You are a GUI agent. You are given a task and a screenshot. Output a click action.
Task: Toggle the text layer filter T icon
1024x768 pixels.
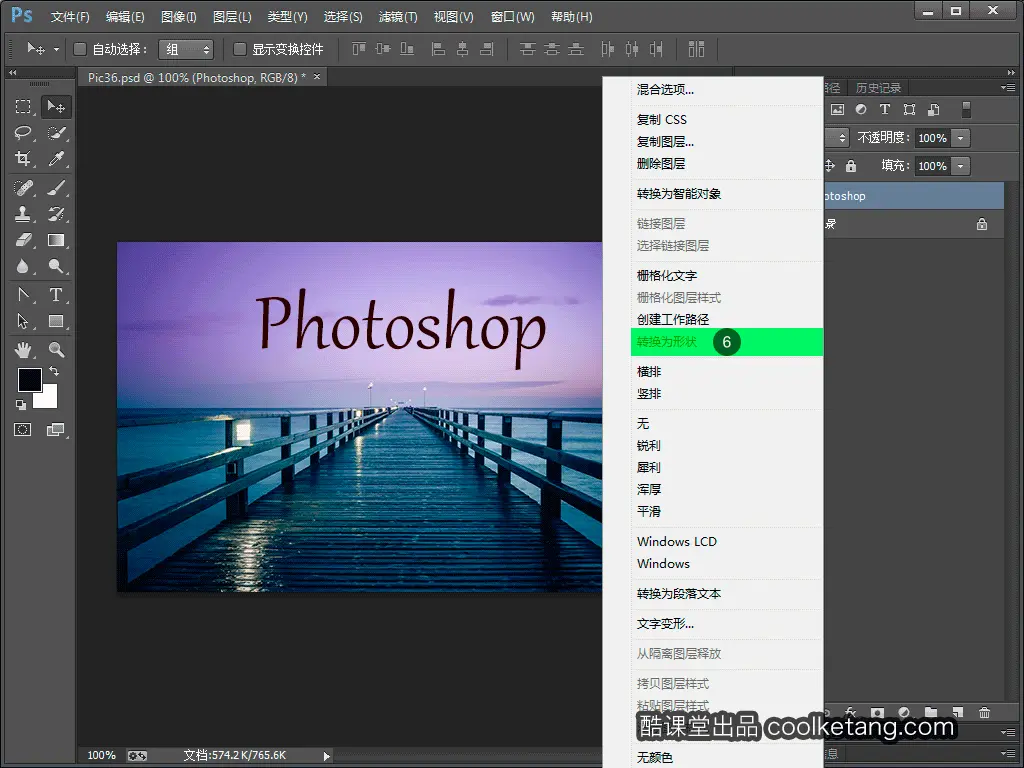[885, 110]
